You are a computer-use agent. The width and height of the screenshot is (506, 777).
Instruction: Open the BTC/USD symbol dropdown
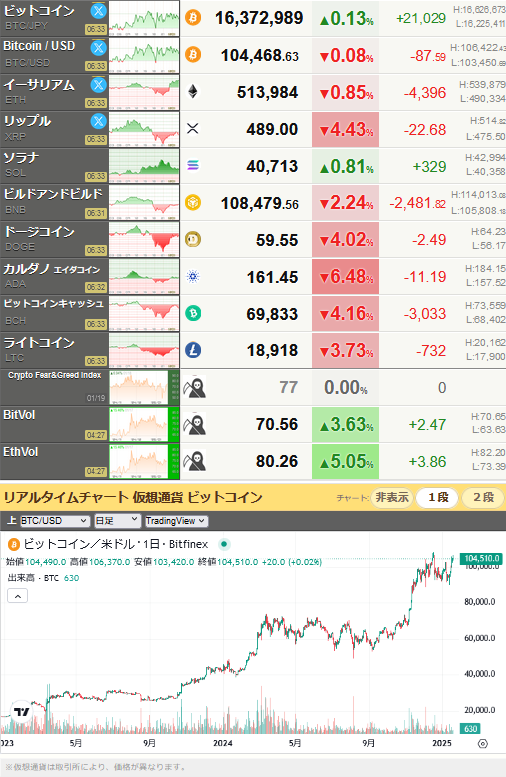coord(55,521)
